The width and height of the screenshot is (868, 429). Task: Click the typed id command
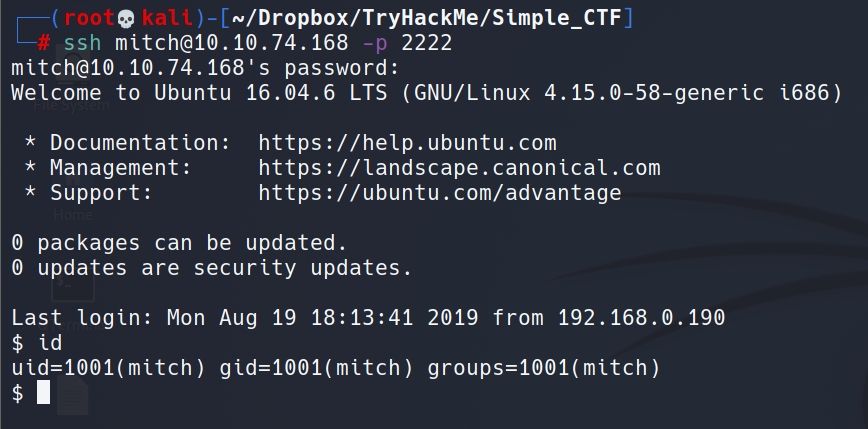tap(49, 343)
